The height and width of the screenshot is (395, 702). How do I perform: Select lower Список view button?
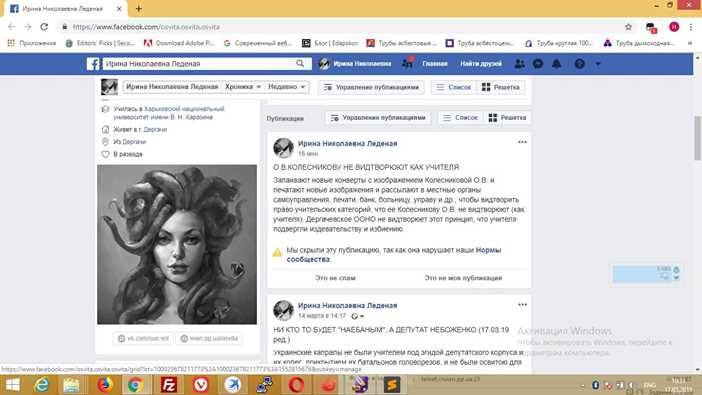click(460, 118)
